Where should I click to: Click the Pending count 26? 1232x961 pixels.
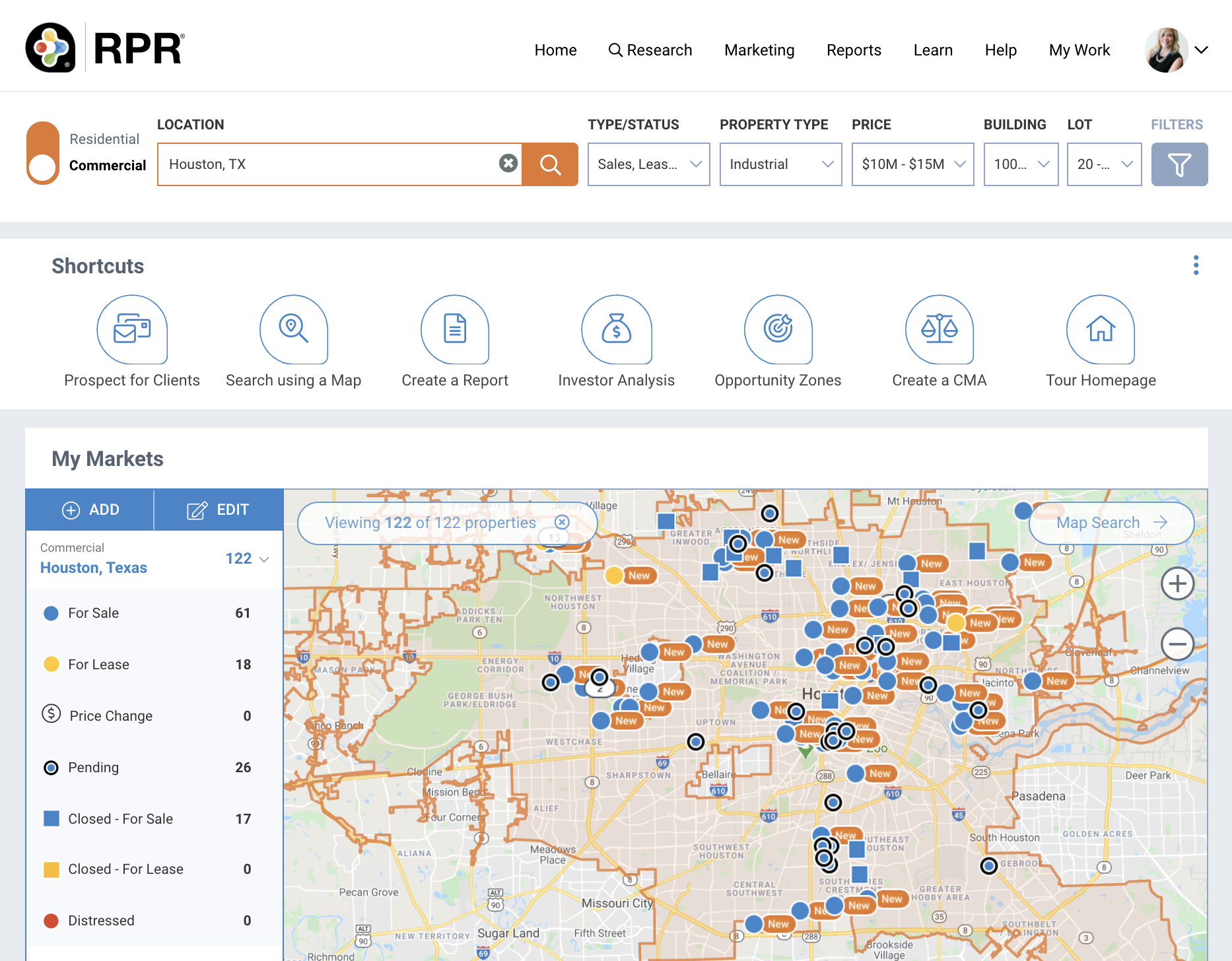pyautogui.click(x=243, y=768)
